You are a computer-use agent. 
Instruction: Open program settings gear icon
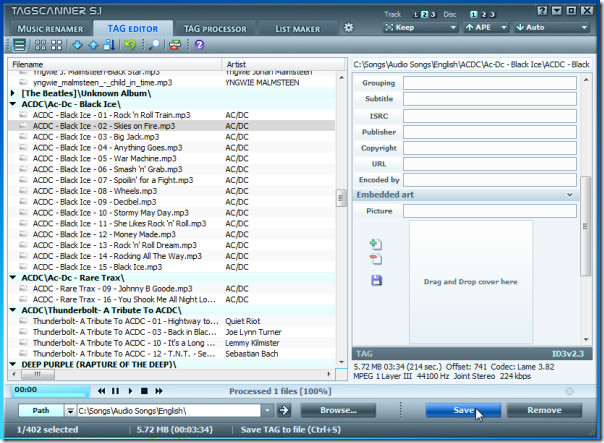tap(349, 28)
